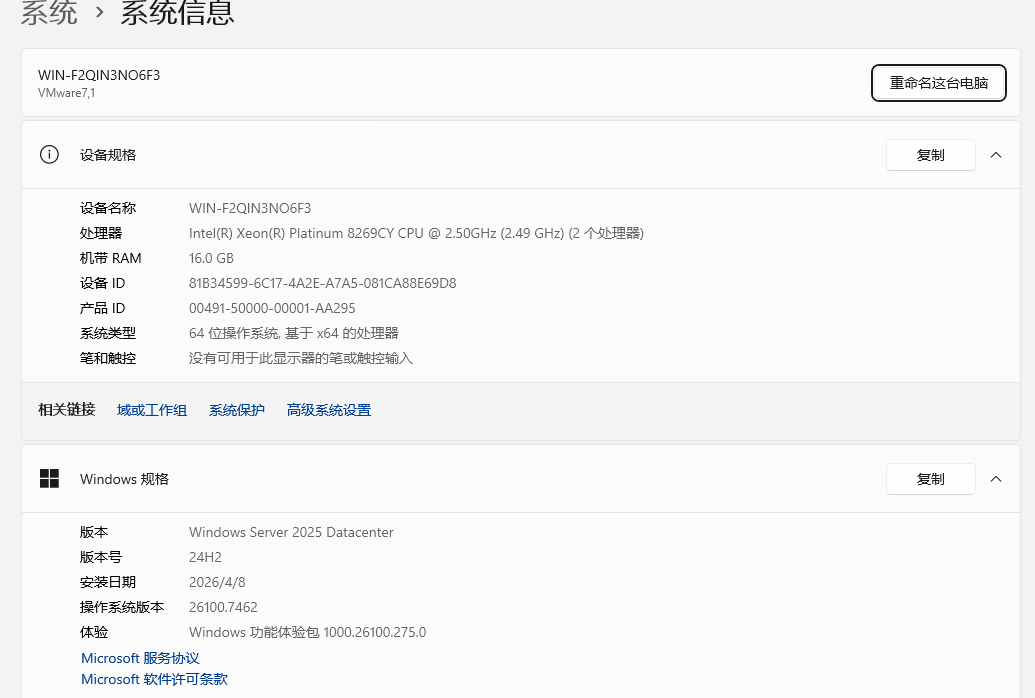Image resolution: width=1035 pixels, height=698 pixels.
Task: Go back to 系统 in breadcrumb
Action: [x=50, y=13]
